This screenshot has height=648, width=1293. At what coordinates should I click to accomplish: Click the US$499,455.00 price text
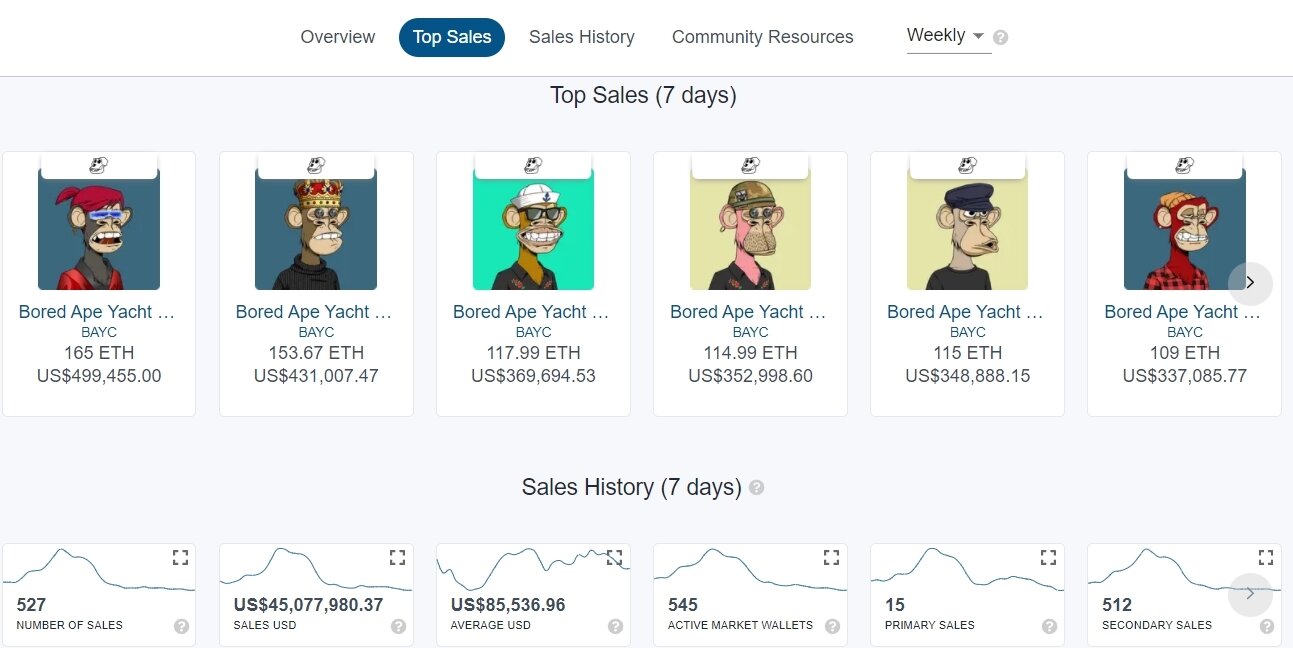coord(99,376)
